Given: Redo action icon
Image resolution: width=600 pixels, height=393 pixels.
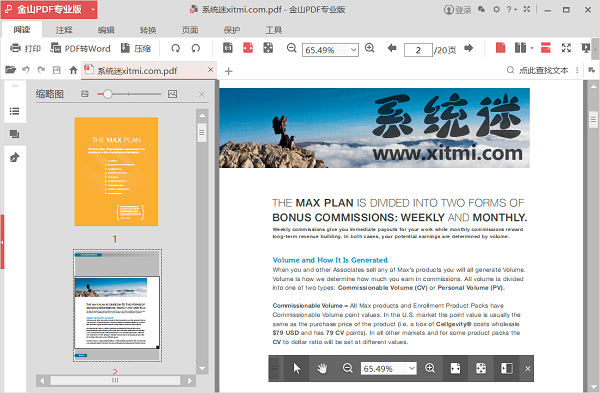Looking at the screenshot, I should [41, 70].
